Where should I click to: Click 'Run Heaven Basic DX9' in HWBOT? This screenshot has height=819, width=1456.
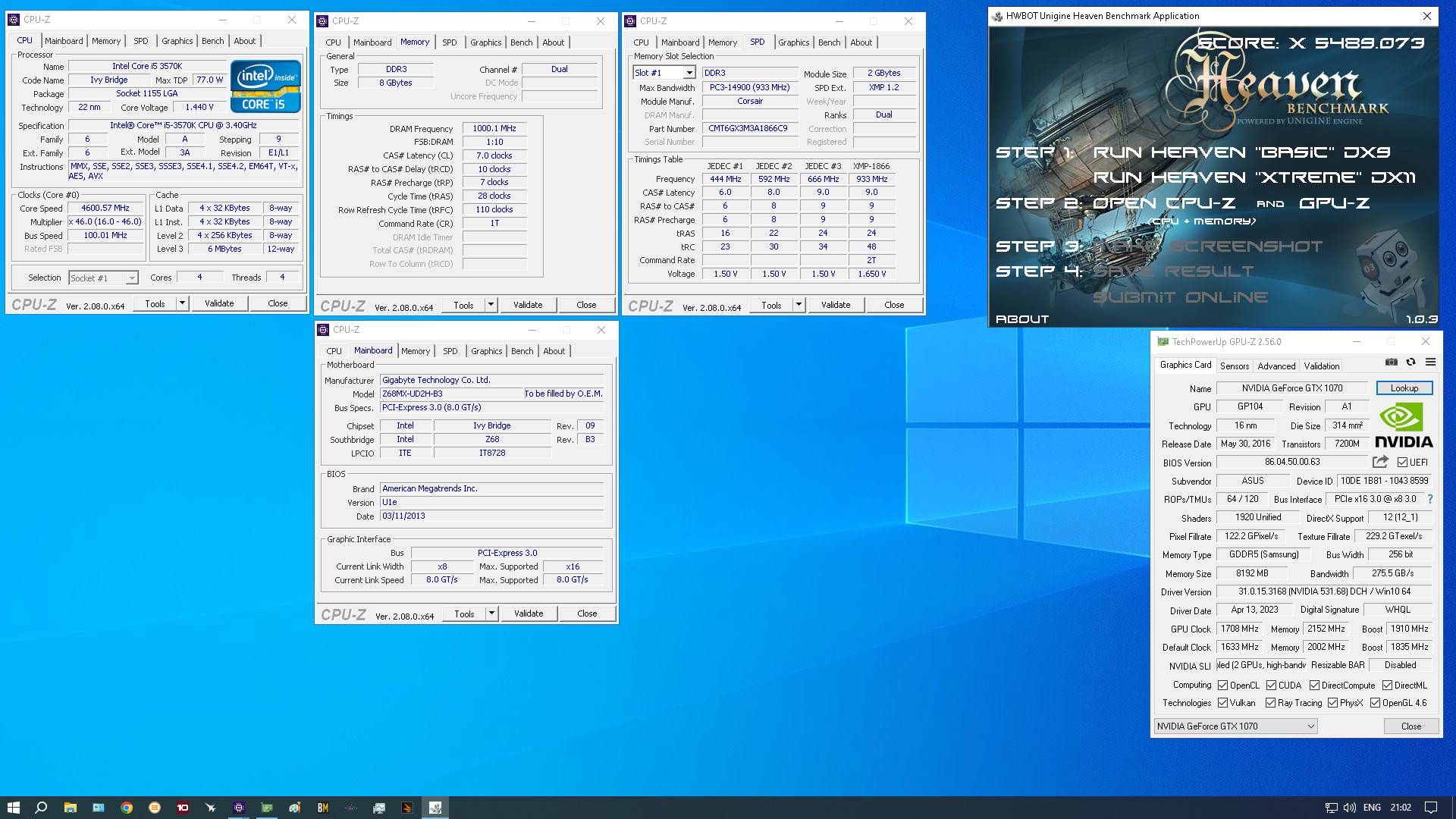(x=1241, y=152)
